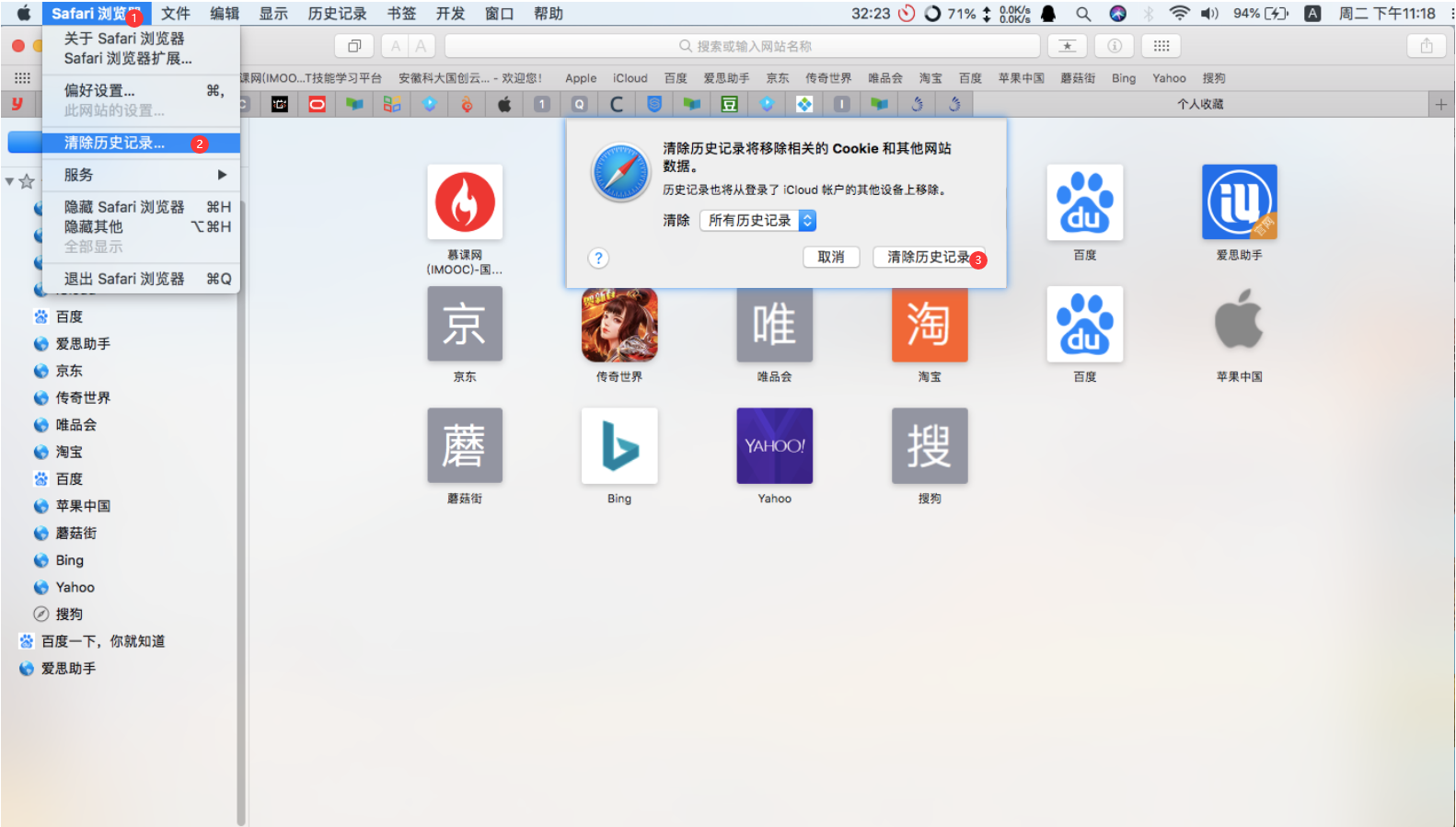This screenshot has height=827, width=1456.
Task: Click the Apple bookmark in favorites bar
Action: pyautogui.click(x=581, y=78)
